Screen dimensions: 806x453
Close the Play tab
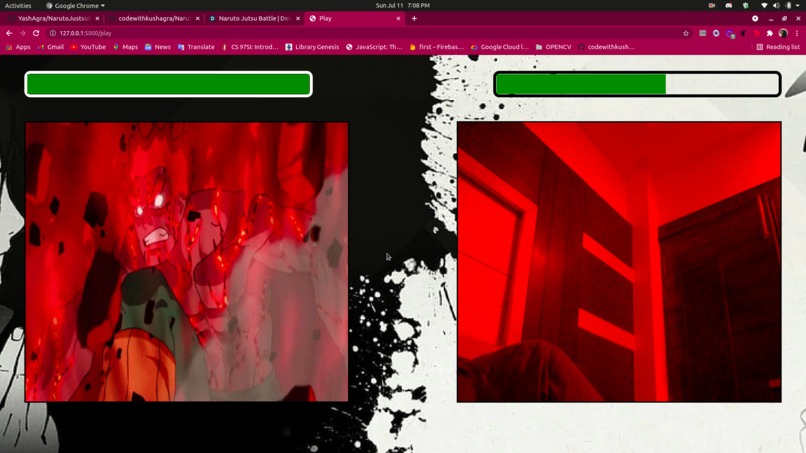tap(398, 19)
